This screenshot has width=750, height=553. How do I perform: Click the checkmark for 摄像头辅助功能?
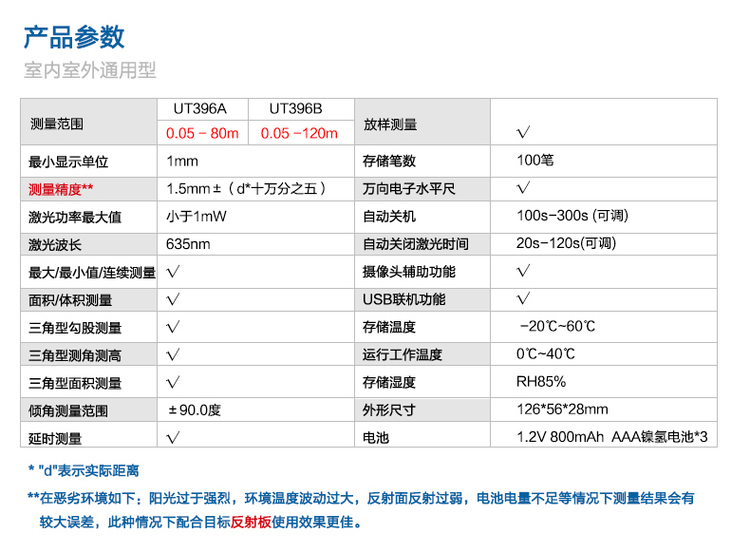[522, 271]
